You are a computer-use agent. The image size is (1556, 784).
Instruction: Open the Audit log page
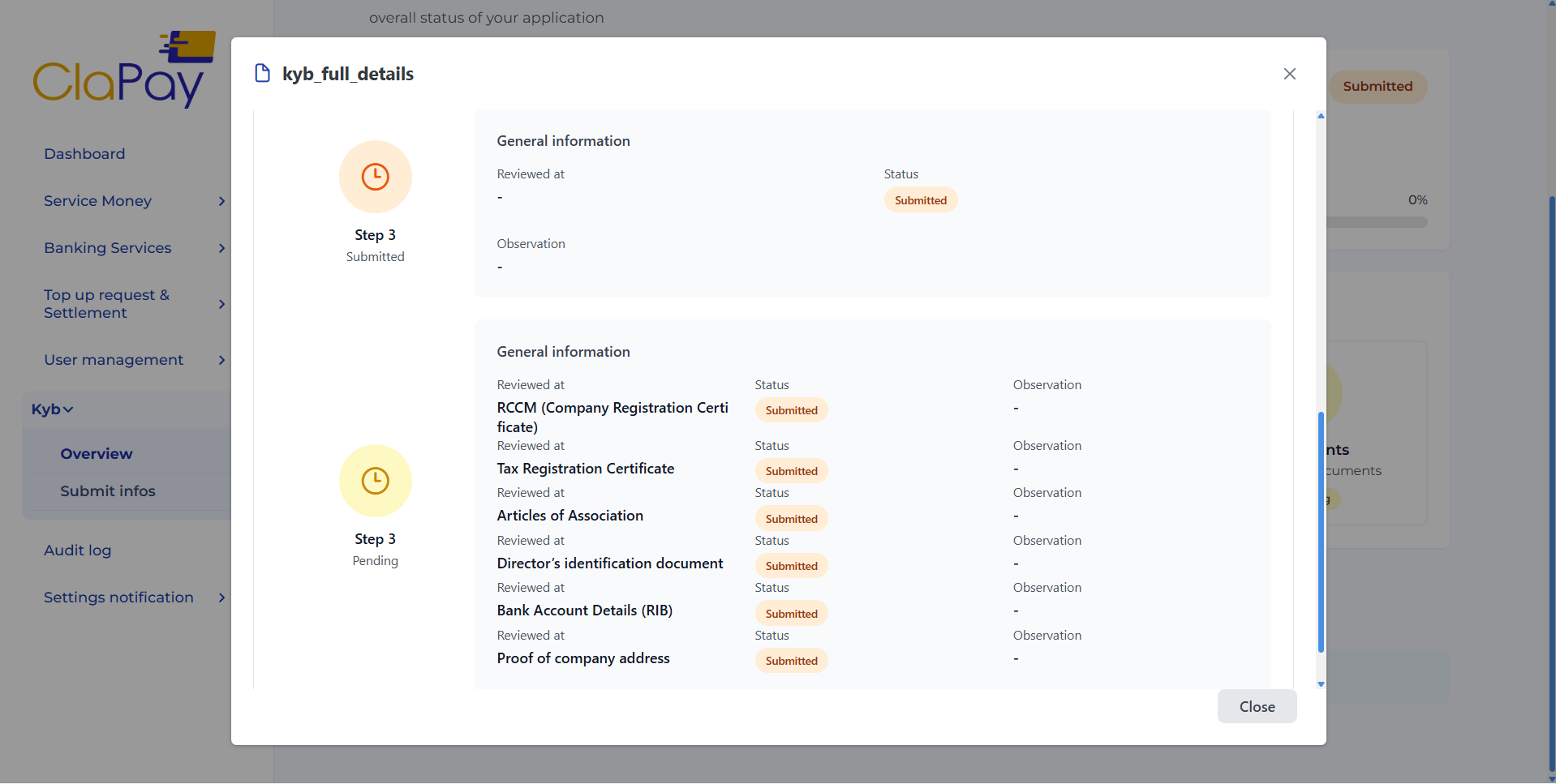tap(77, 551)
